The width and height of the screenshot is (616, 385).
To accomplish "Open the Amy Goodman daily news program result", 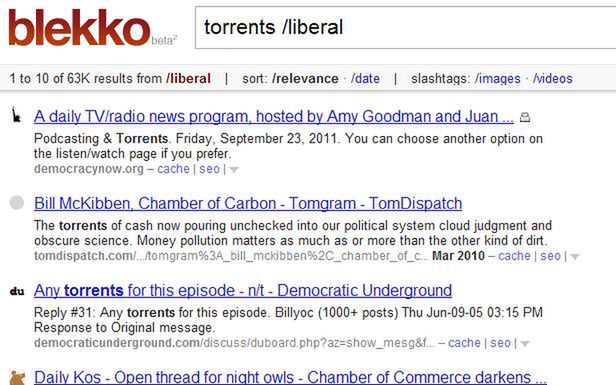I will tap(273, 117).
